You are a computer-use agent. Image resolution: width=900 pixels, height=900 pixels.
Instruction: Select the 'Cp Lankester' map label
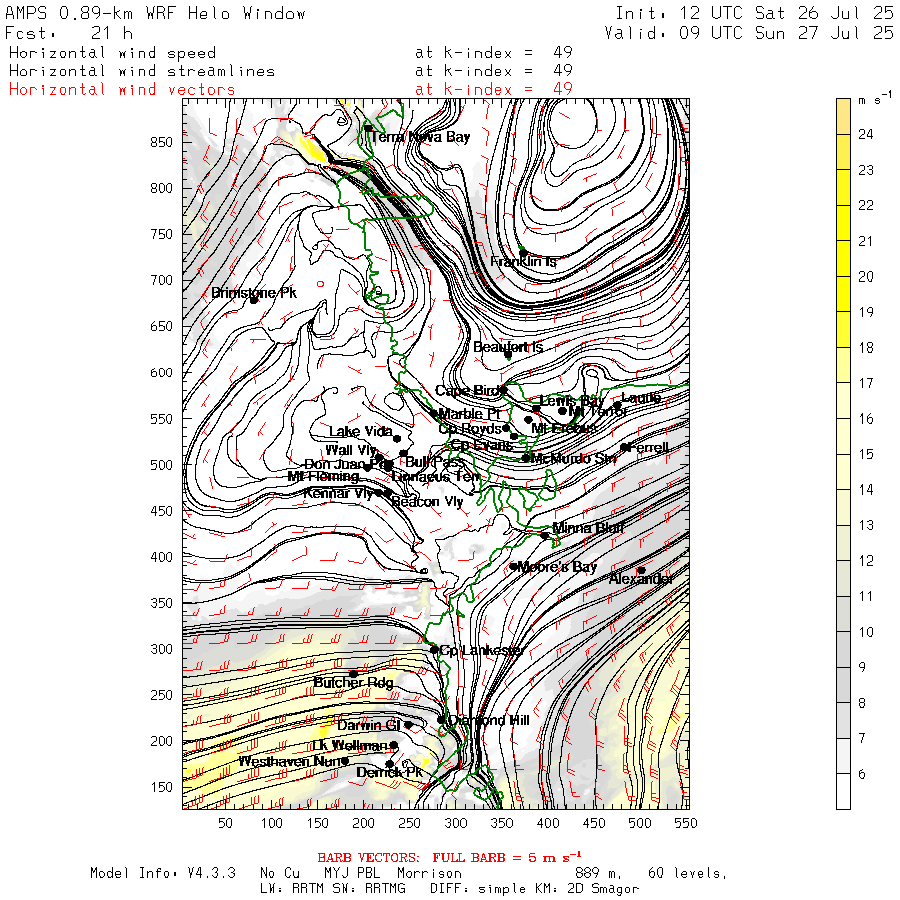click(x=481, y=650)
